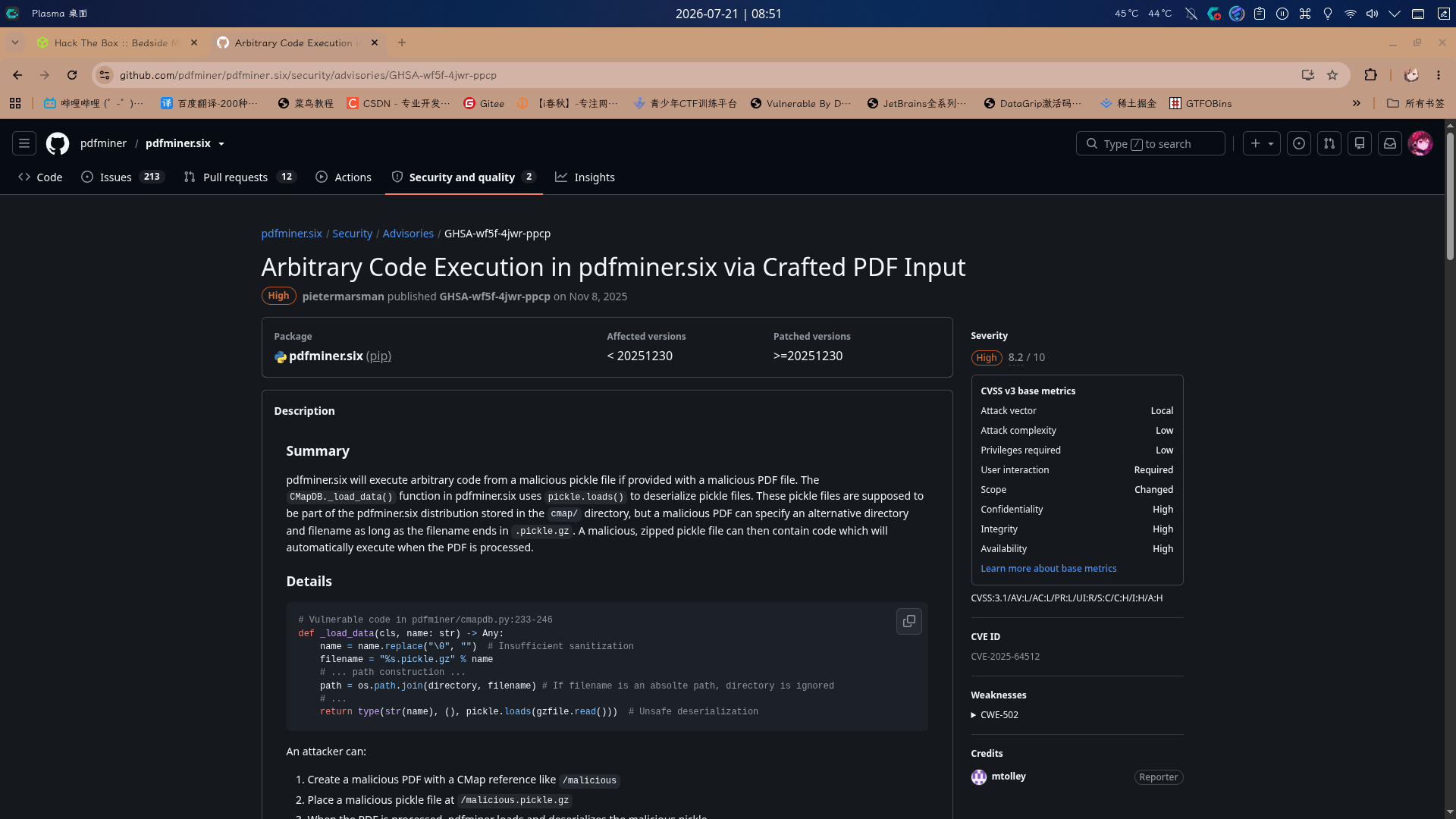View site information icon in address bar
Screen dimensions: 1456x819
tap(105, 75)
